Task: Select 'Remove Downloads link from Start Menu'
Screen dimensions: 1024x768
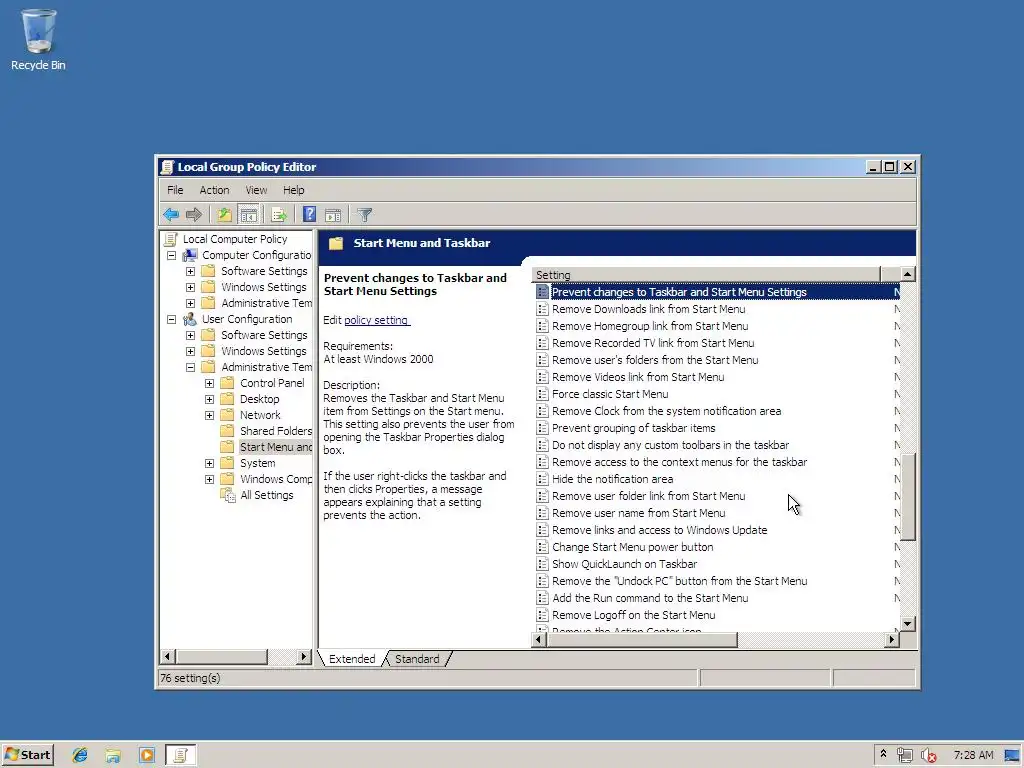Action: pos(648,309)
